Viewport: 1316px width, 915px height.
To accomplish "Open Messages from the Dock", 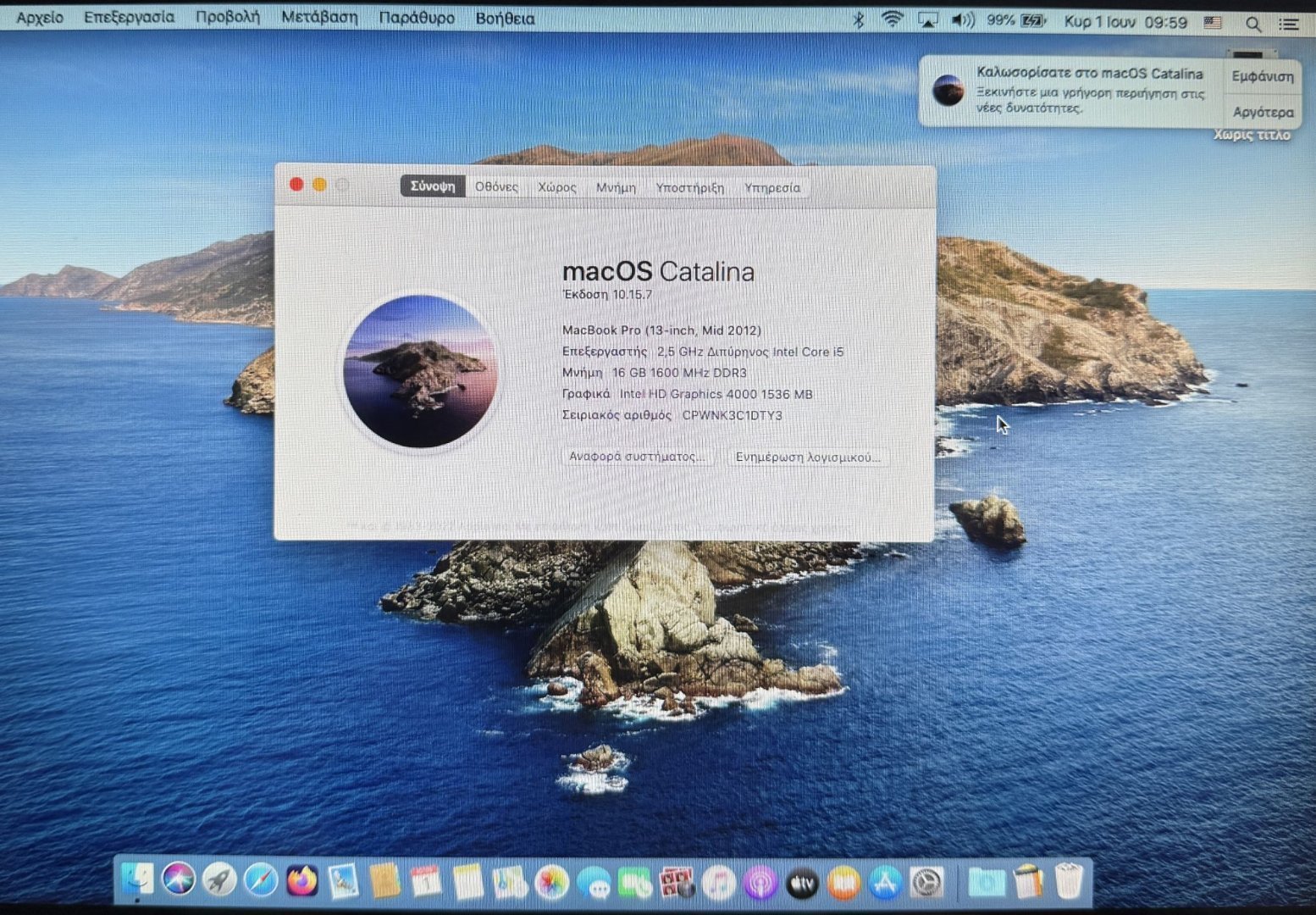I will (x=594, y=884).
